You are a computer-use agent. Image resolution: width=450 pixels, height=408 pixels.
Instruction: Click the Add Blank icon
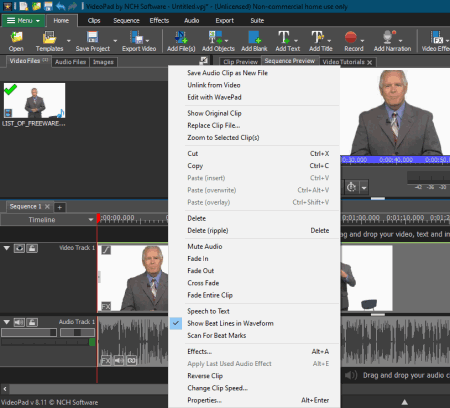pos(254,37)
